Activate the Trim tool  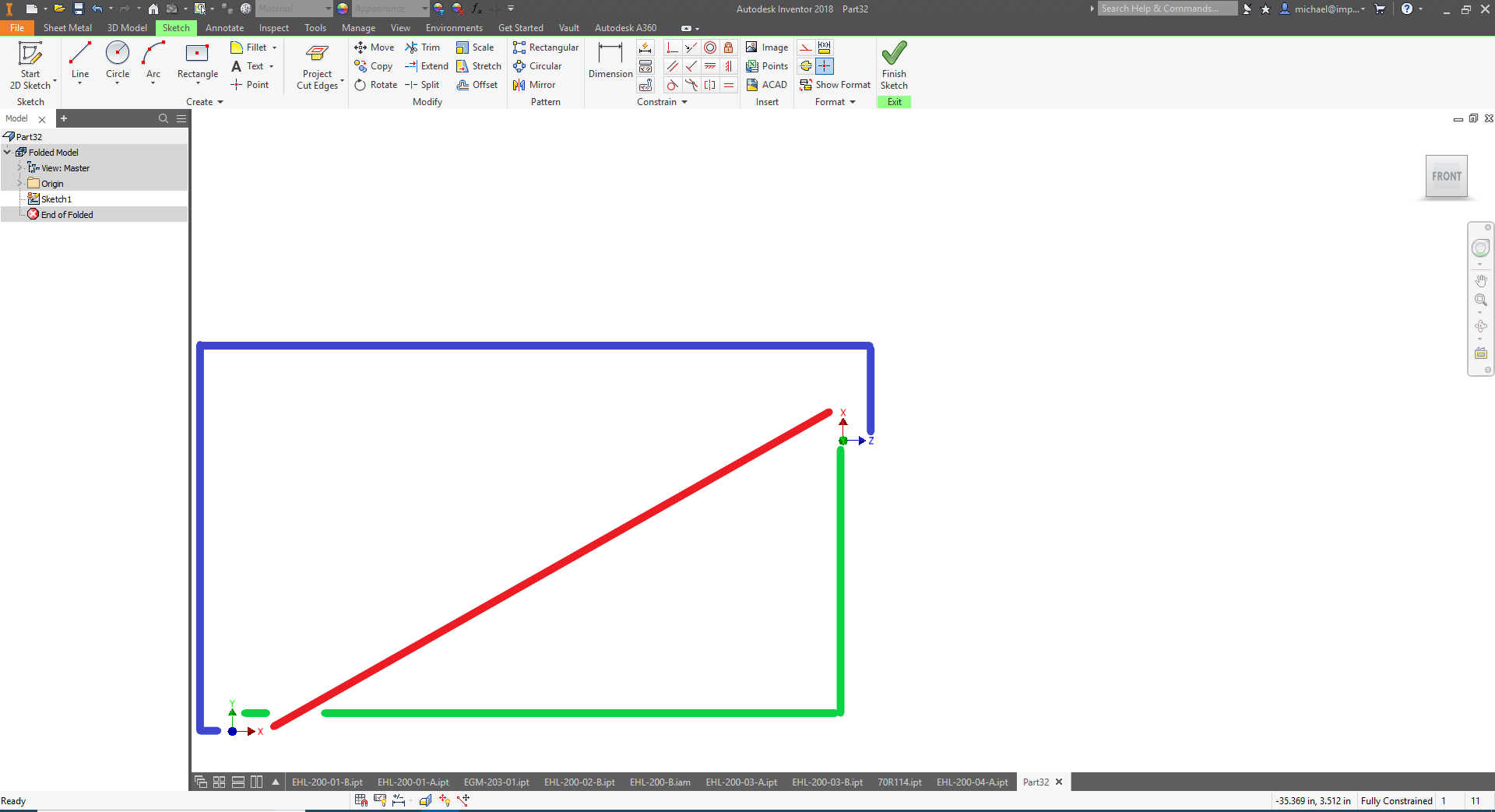[x=424, y=47]
